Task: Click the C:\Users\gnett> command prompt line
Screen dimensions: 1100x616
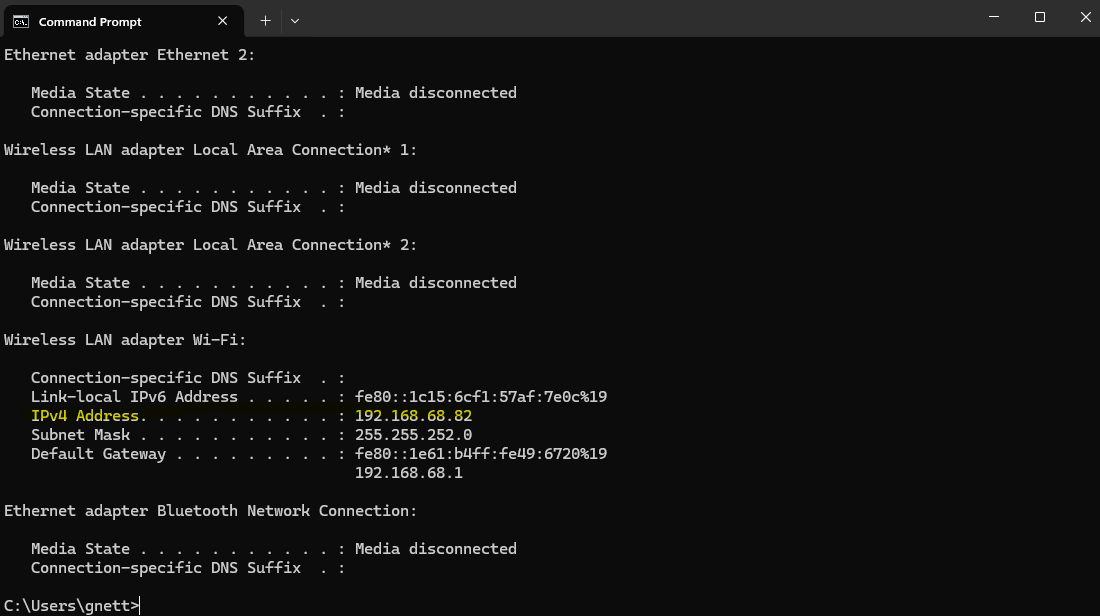Action: (72, 605)
